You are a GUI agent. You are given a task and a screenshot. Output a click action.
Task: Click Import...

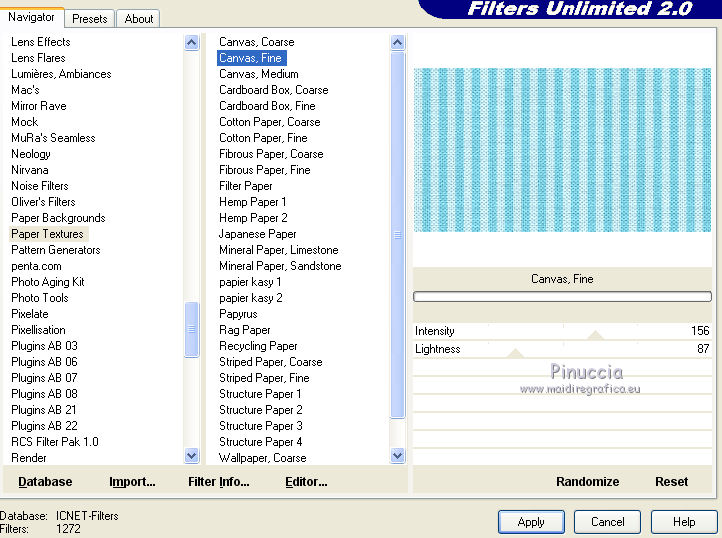click(132, 482)
